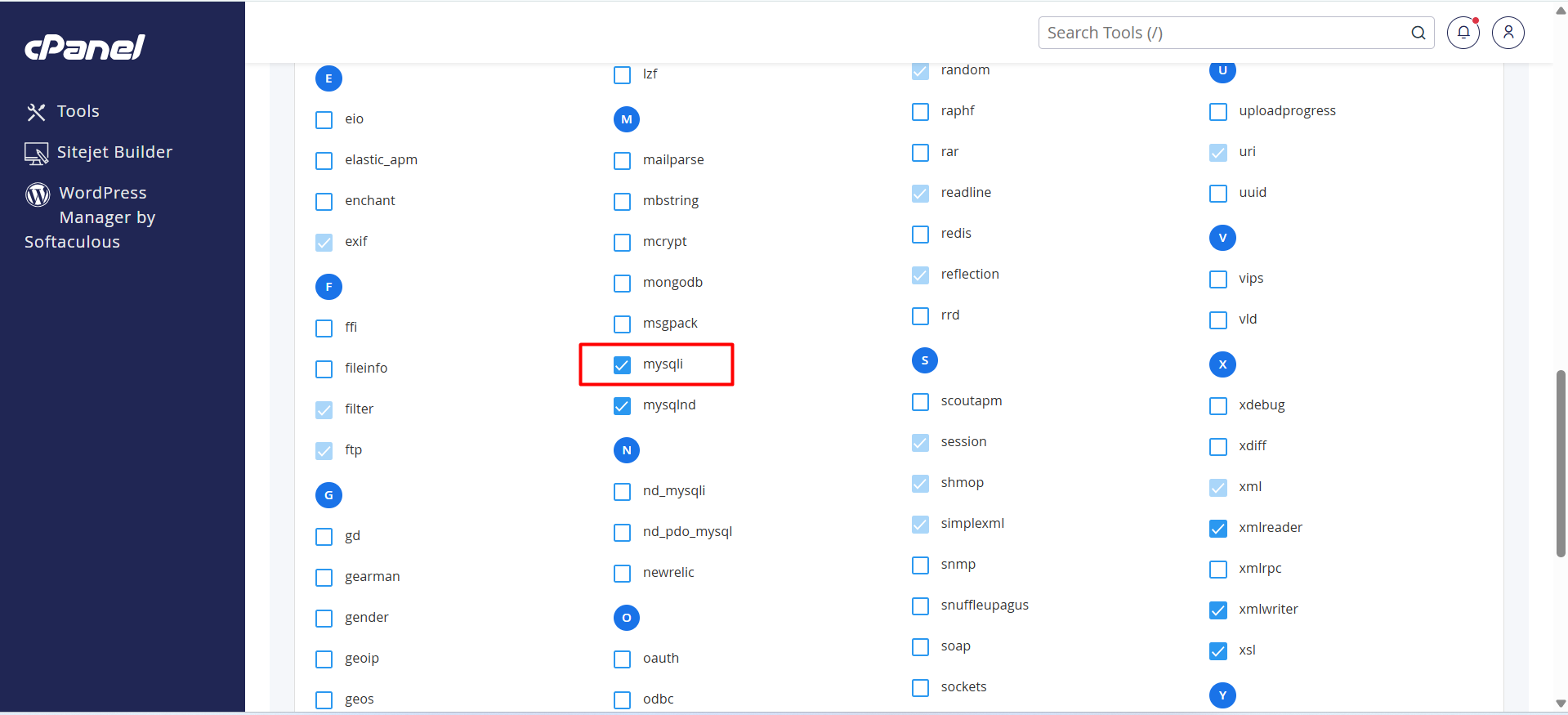The height and width of the screenshot is (715, 1568).
Task: Enable the mongodb extension checkbox
Action: click(x=623, y=283)
